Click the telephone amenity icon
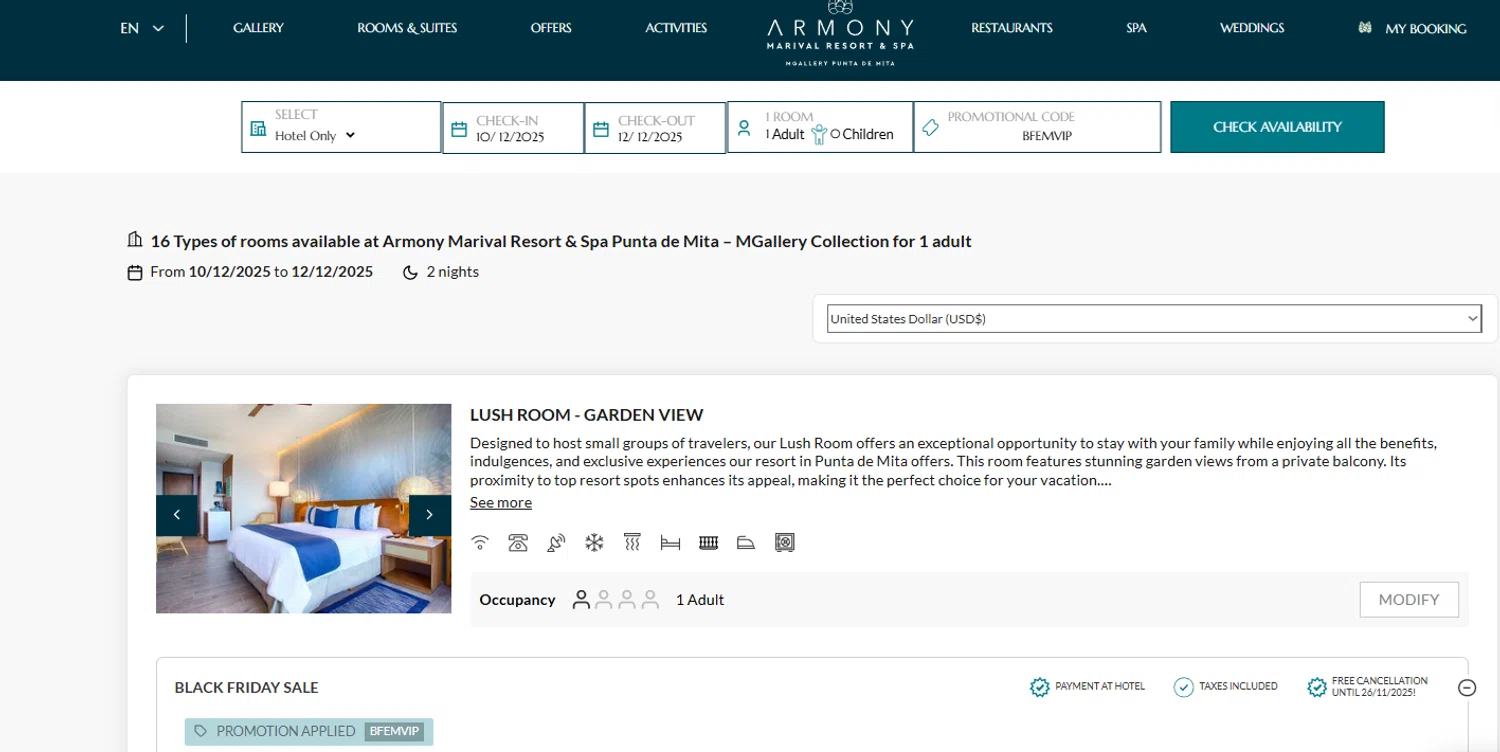 (518, 543)
